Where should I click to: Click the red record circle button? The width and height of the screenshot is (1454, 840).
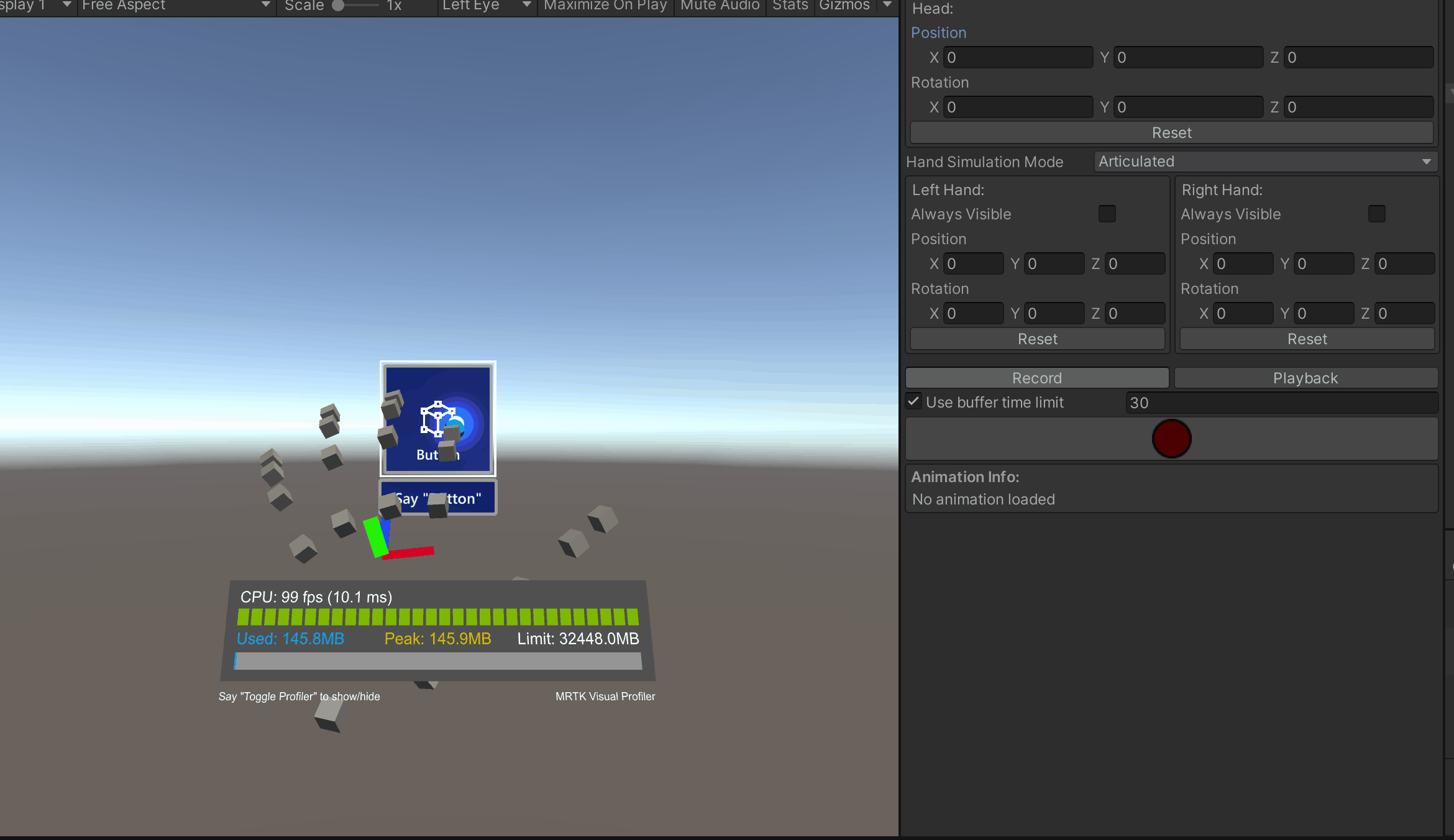click(1171, 439)
